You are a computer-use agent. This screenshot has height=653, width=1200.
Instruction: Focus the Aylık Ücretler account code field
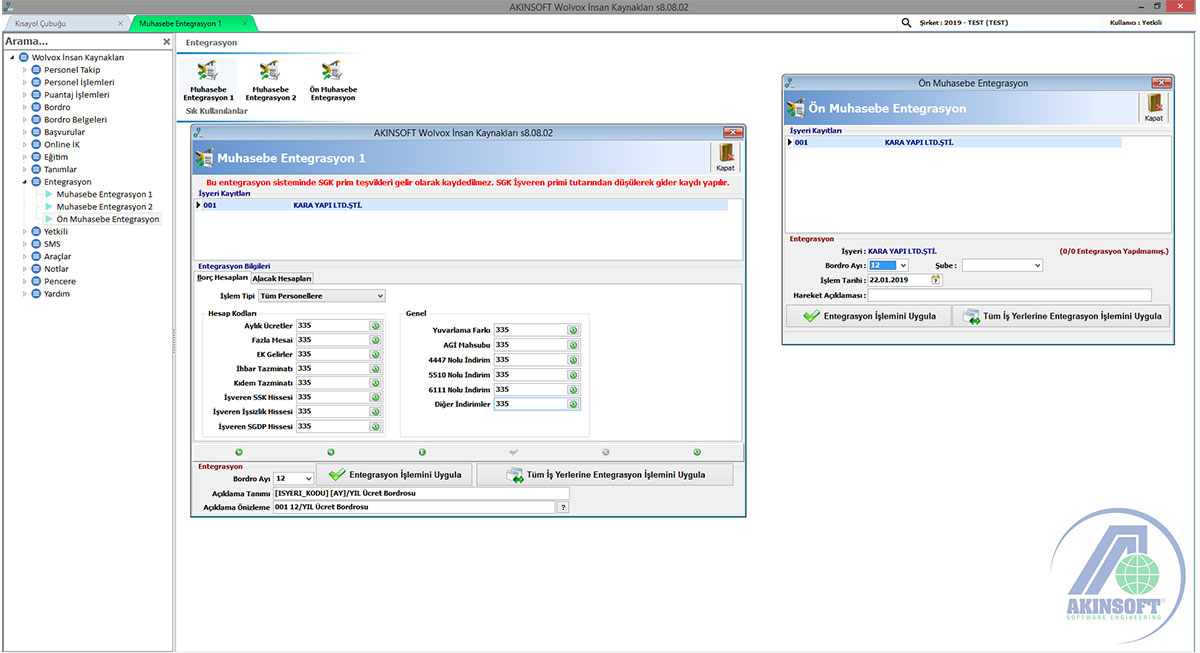[332, 326]
